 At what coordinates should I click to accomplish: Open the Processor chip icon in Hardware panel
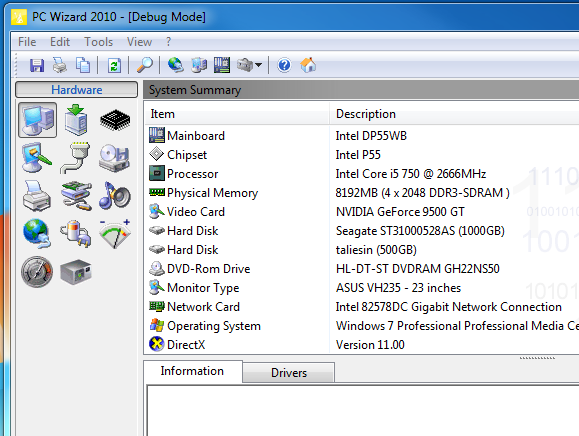point(115,120)
